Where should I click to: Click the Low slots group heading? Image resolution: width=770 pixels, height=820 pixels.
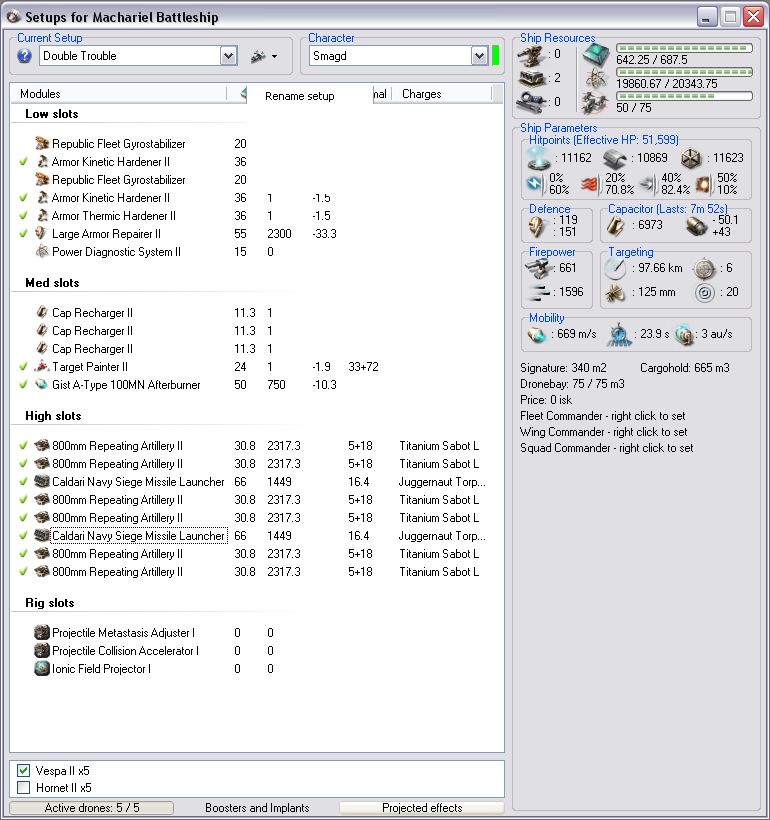coord(52,113)
